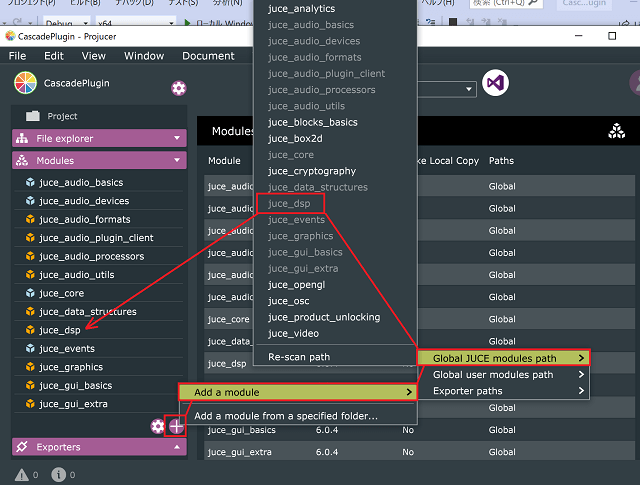Open modules settings gear beside plus button

tap(158, 427)
